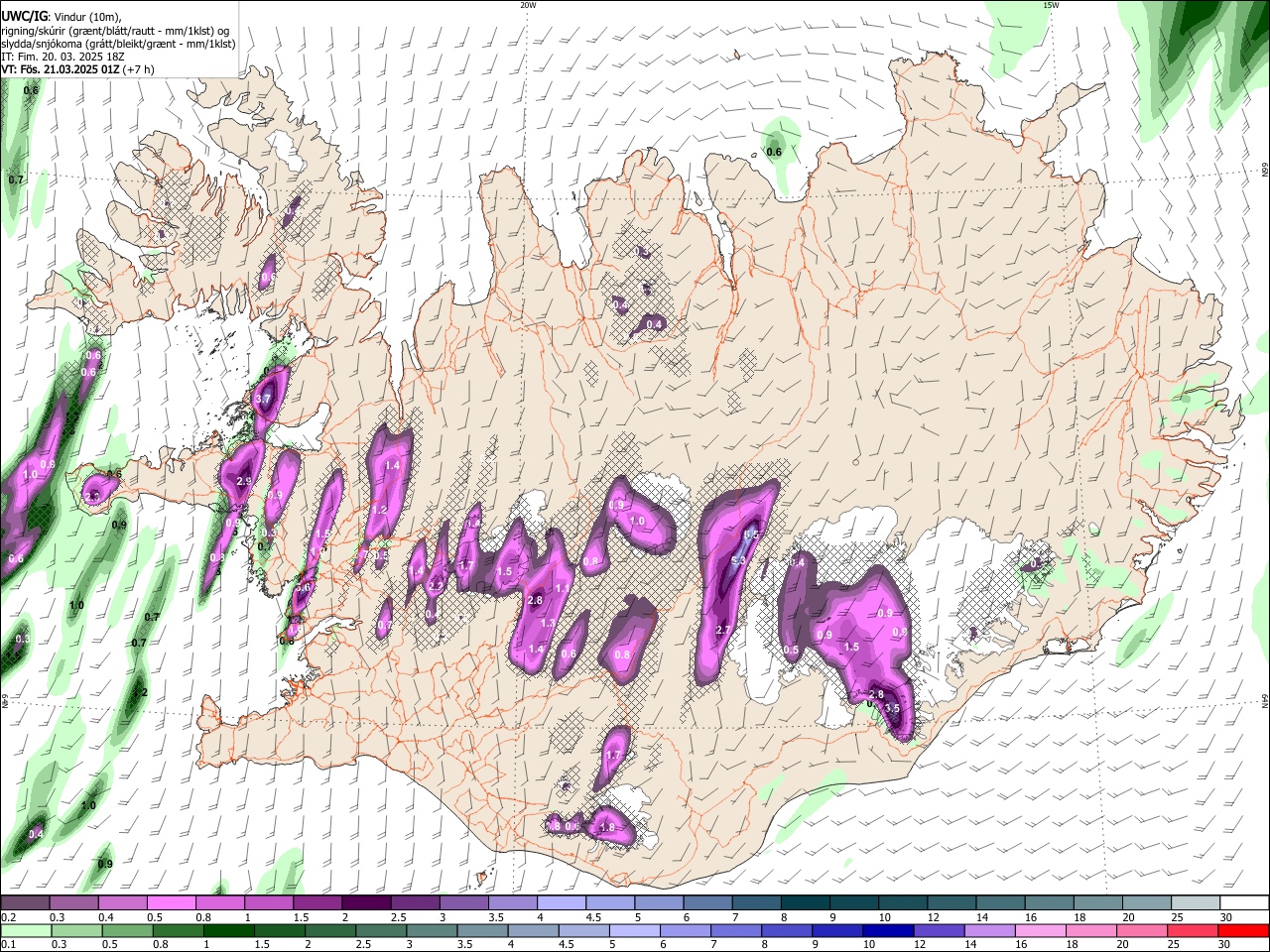Pick upper scale lavender swatch 4 to 4.5

pos(562,903)
